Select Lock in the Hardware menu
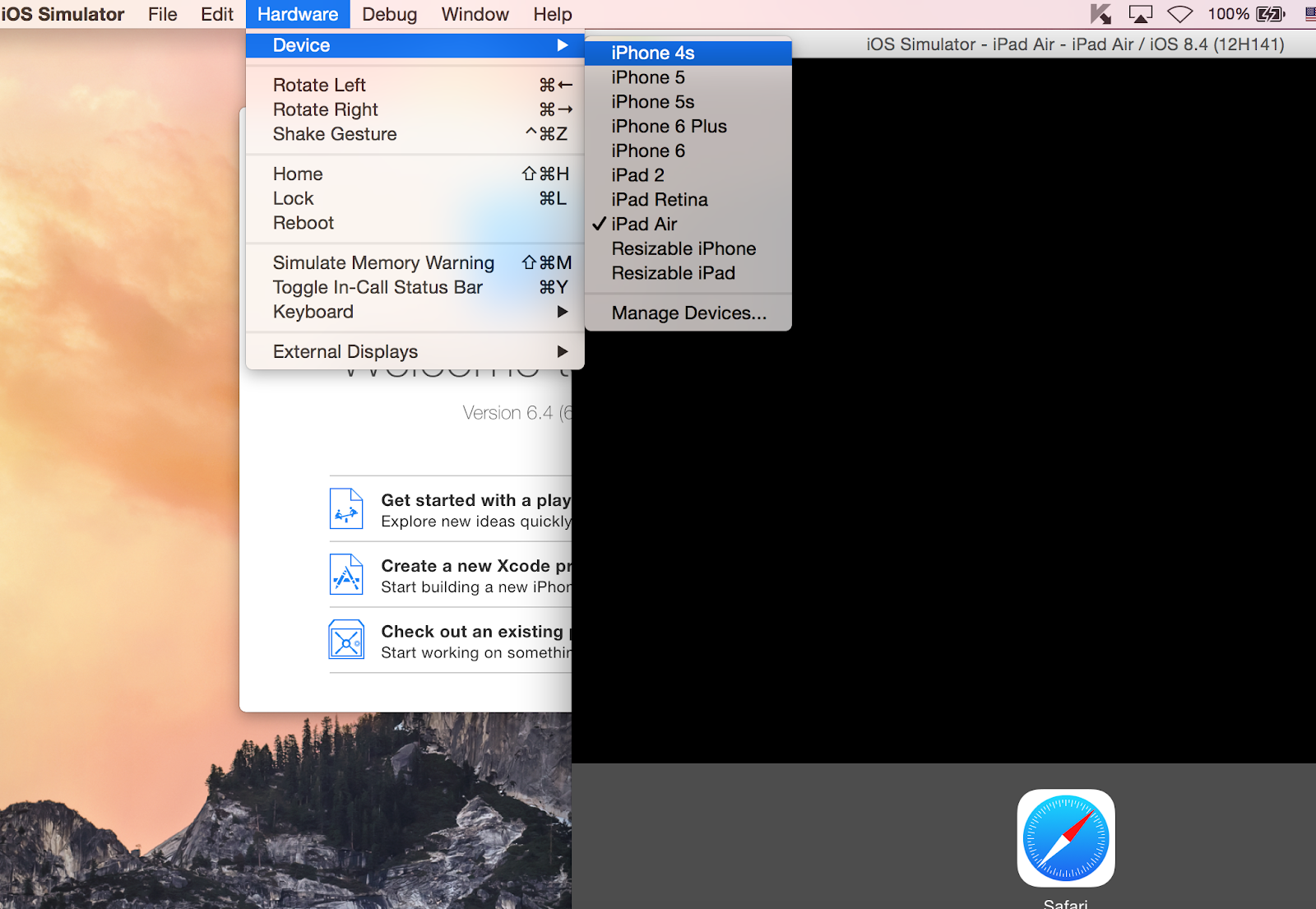The height and width of the screenshot is (909, 1316). pos(415,198)
